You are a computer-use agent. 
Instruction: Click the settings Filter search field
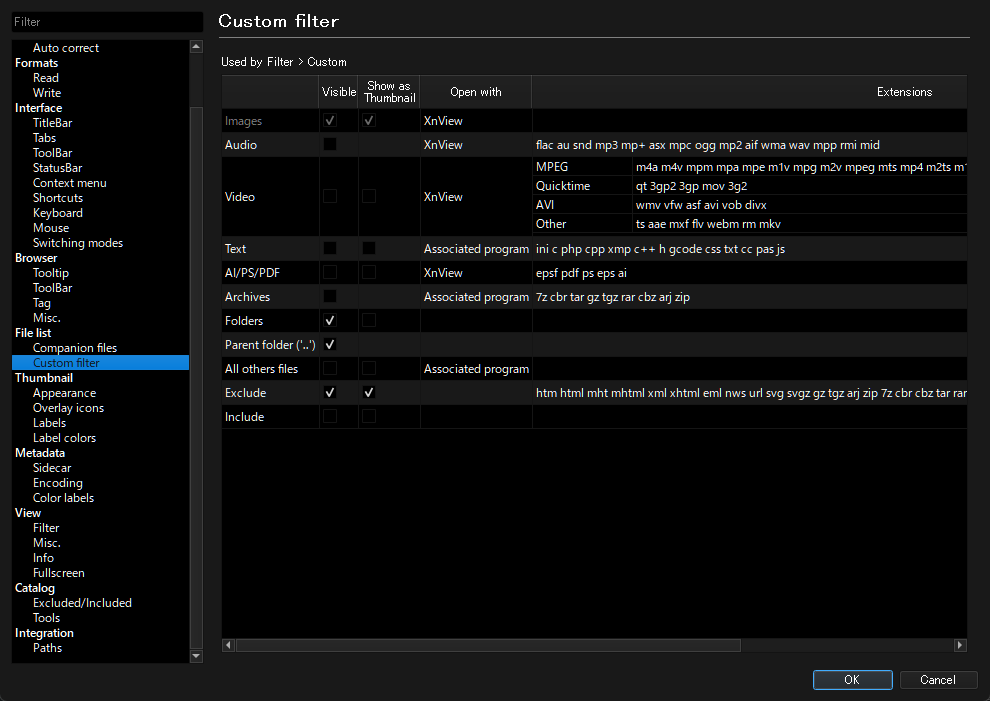107,21
